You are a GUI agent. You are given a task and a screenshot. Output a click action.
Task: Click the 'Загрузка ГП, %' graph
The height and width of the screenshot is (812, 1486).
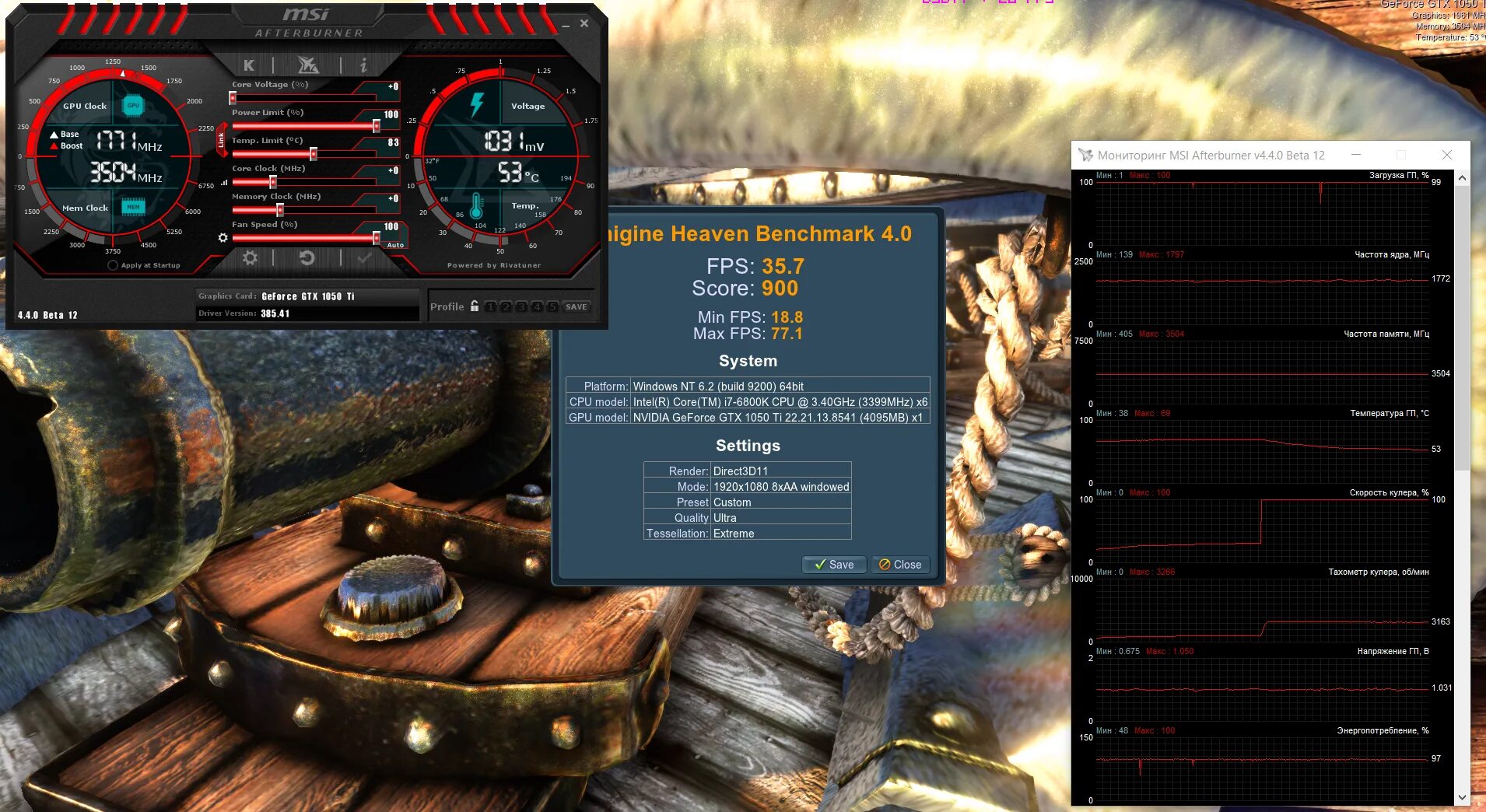click(1262, 214)
